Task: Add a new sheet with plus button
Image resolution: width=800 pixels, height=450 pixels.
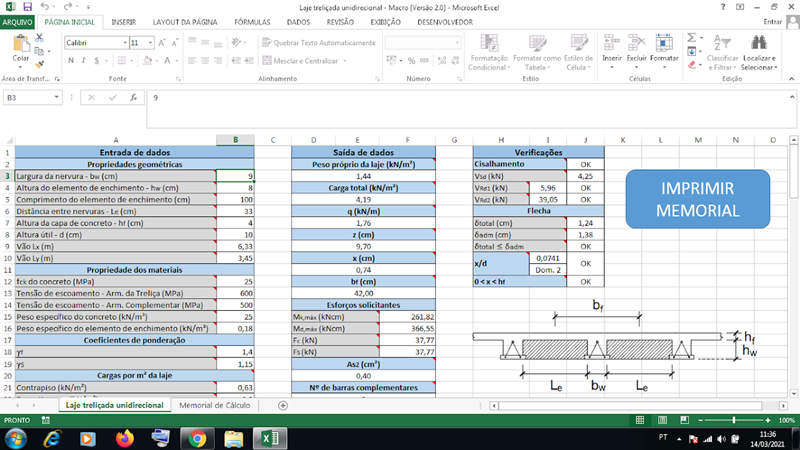Action: point(283,406)
